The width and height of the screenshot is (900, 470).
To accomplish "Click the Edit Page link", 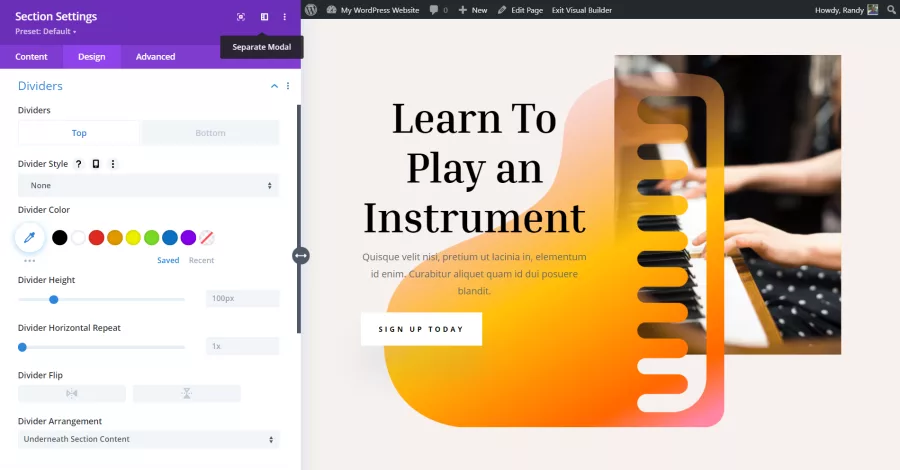I will pyautogui.click(x=527, y=10).
